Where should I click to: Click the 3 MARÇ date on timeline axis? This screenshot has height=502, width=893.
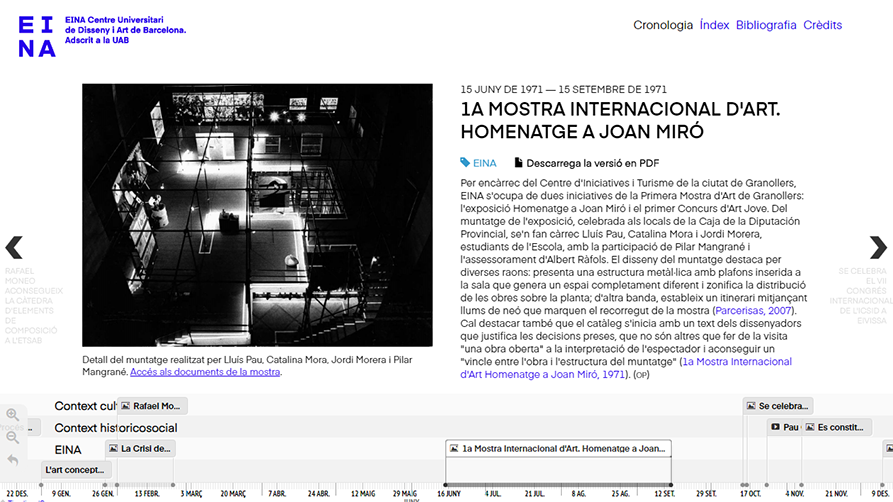pos(191,493)
